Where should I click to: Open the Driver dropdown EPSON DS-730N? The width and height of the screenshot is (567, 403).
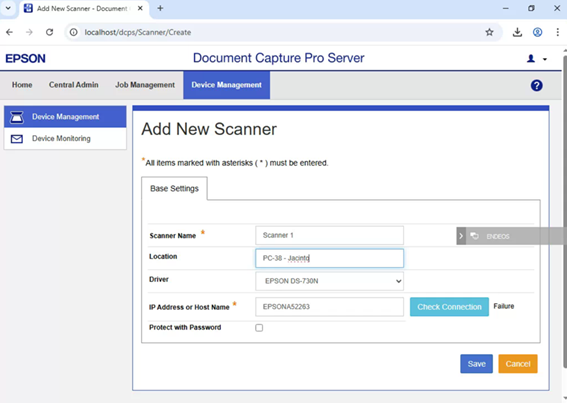pos(329,281)
